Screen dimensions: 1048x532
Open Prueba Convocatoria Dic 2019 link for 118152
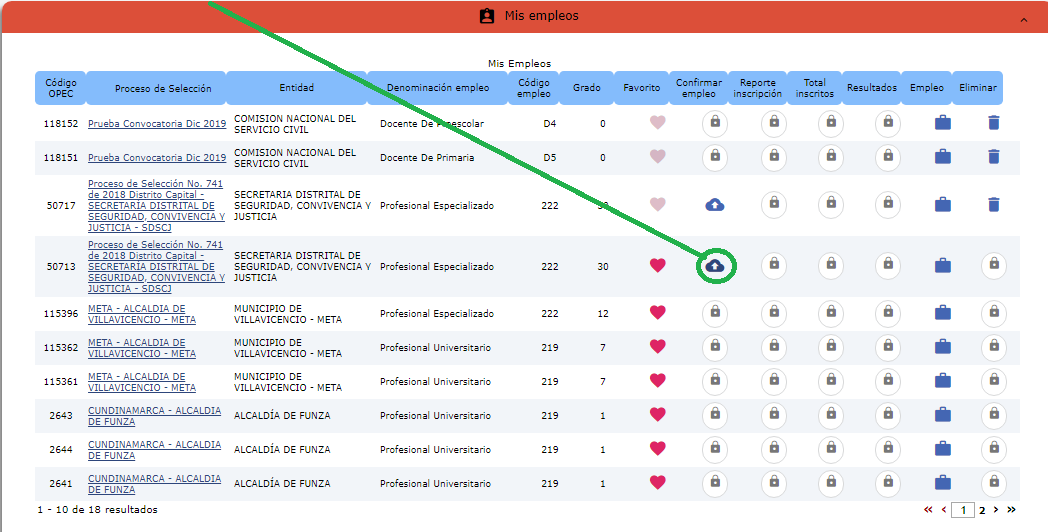pyautogui.click(x=156, y=124)
